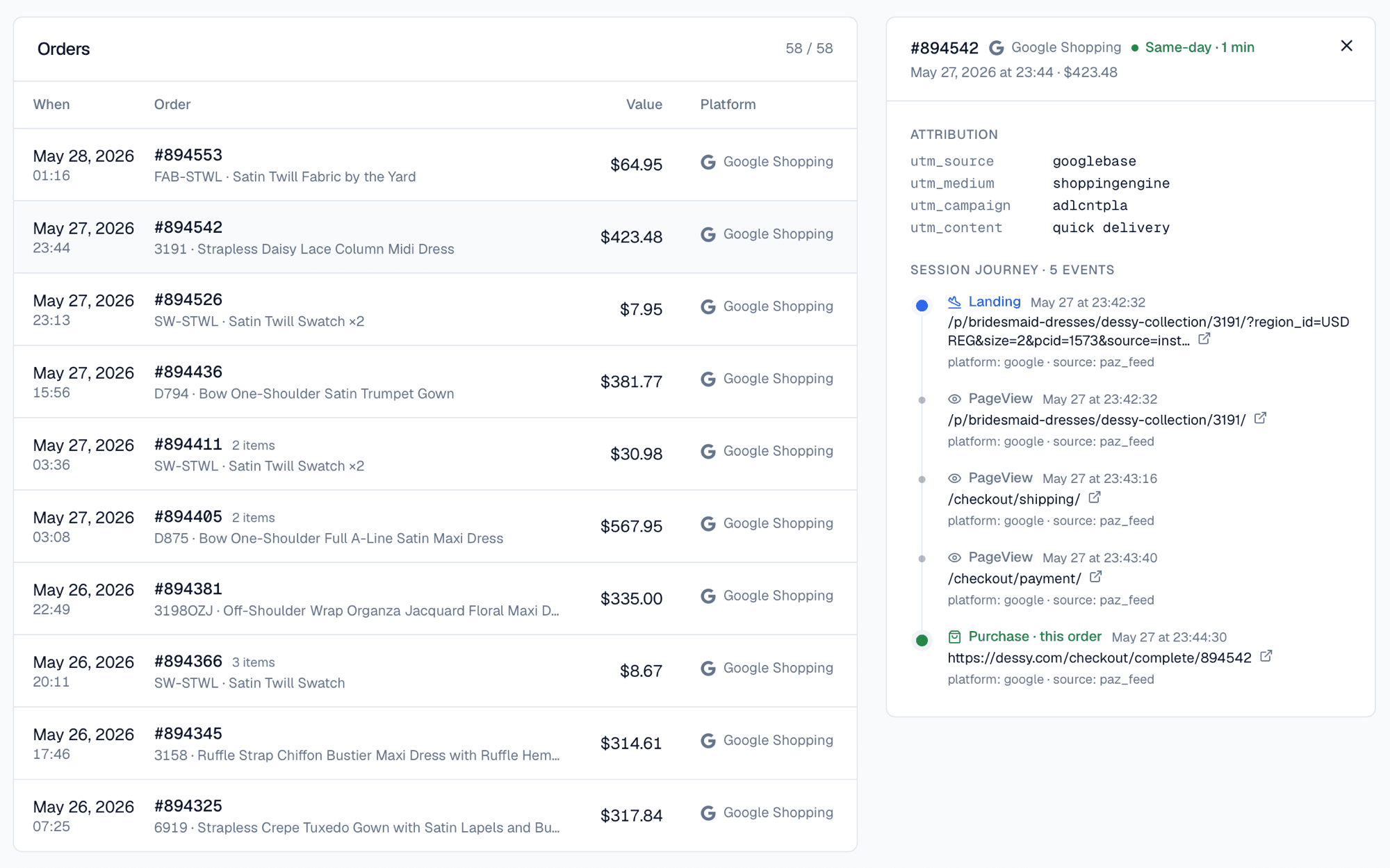
Task: Sort by the Value column header
Action: tap(644, 104)
